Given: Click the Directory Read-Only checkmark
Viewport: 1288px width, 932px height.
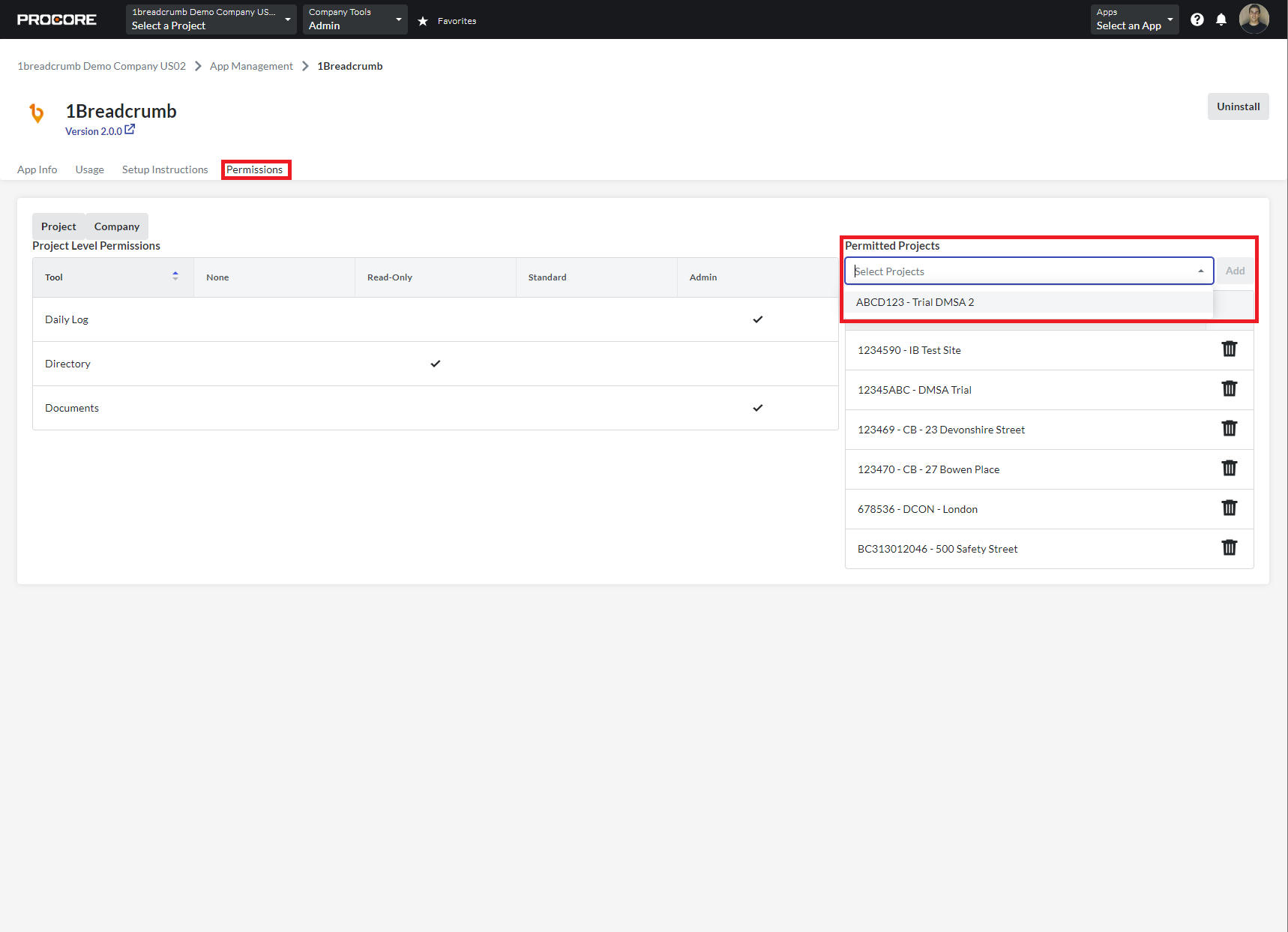Looking at the screenshot, I should 435,364.
